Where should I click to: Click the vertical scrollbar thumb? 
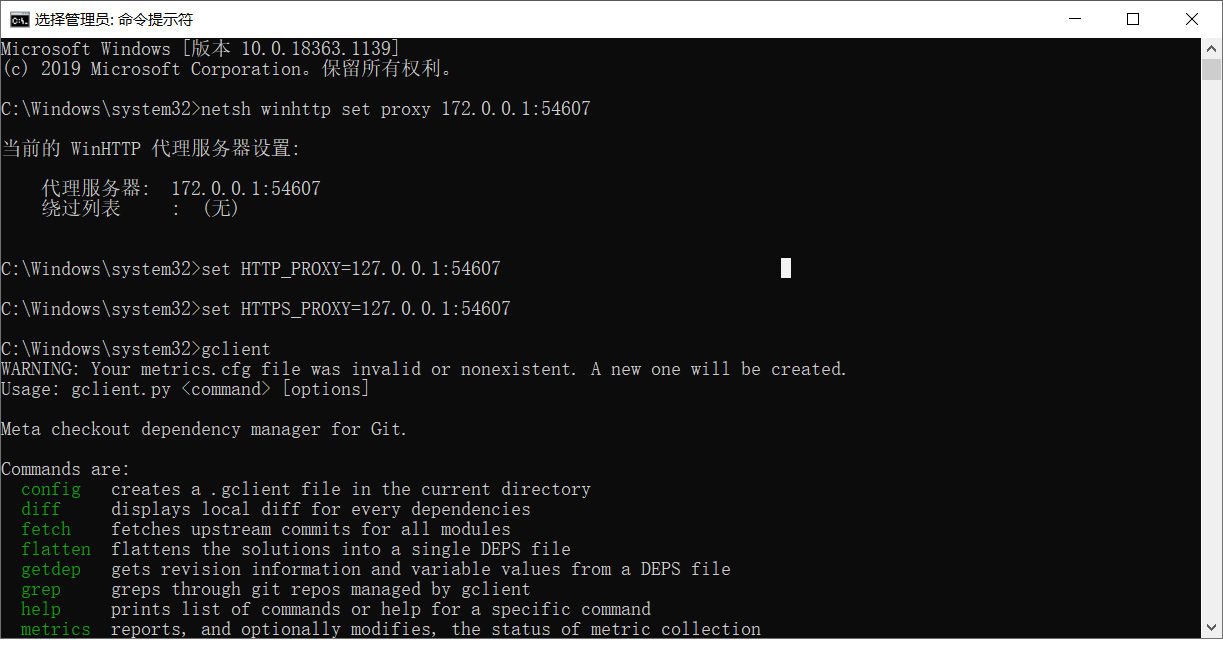pos(1211,69)
